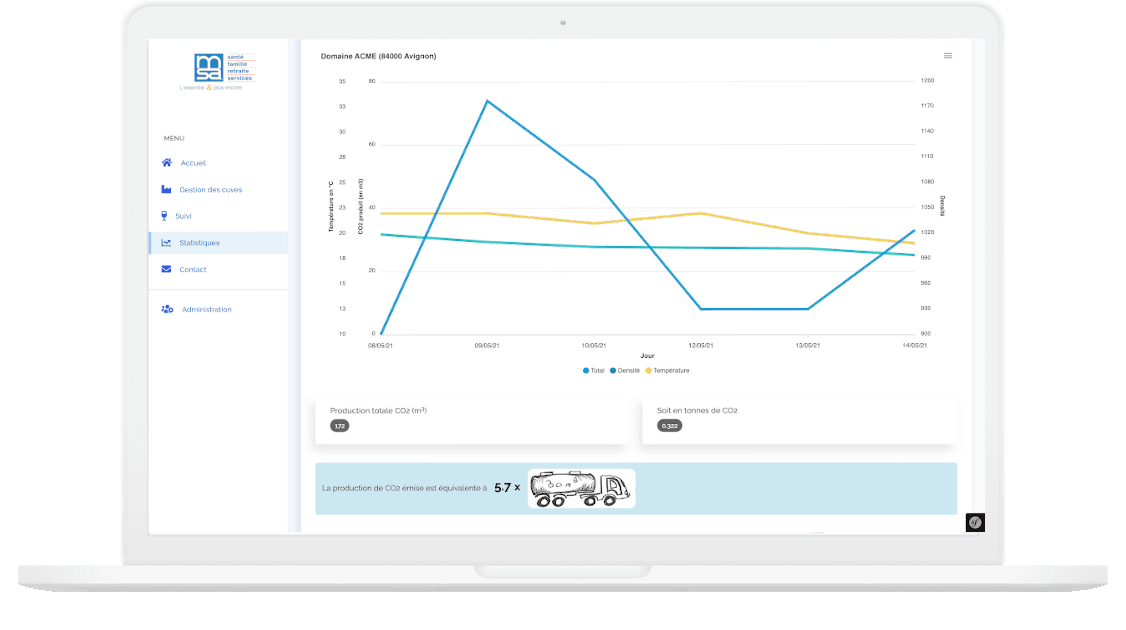Click the Suivi wine glass icon
Viewport: 1126px width, 630px height.
165,216
